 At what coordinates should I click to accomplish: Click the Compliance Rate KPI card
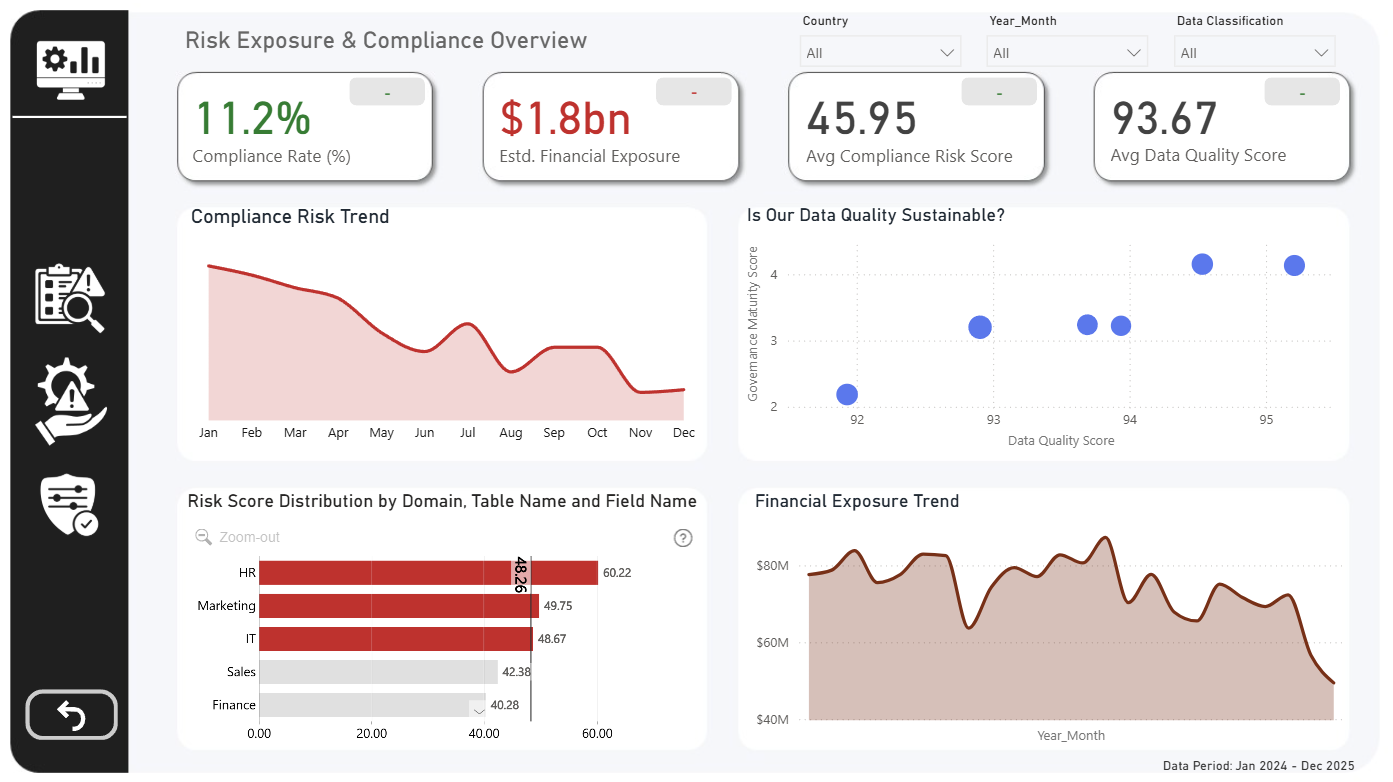pyautogui.click(x=305, y=127)
